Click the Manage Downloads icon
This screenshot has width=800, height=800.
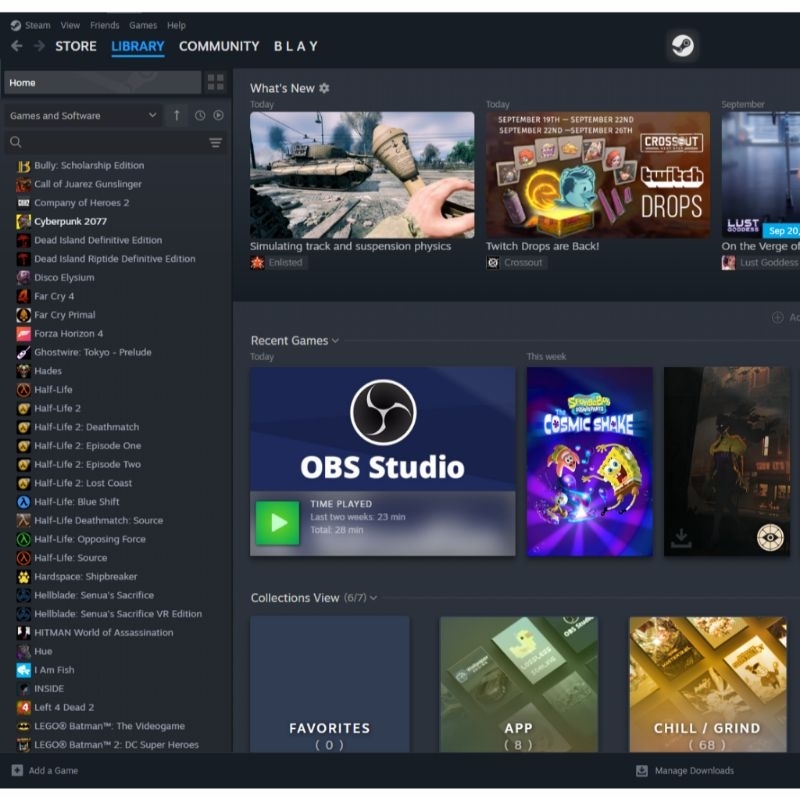[642, 770]
